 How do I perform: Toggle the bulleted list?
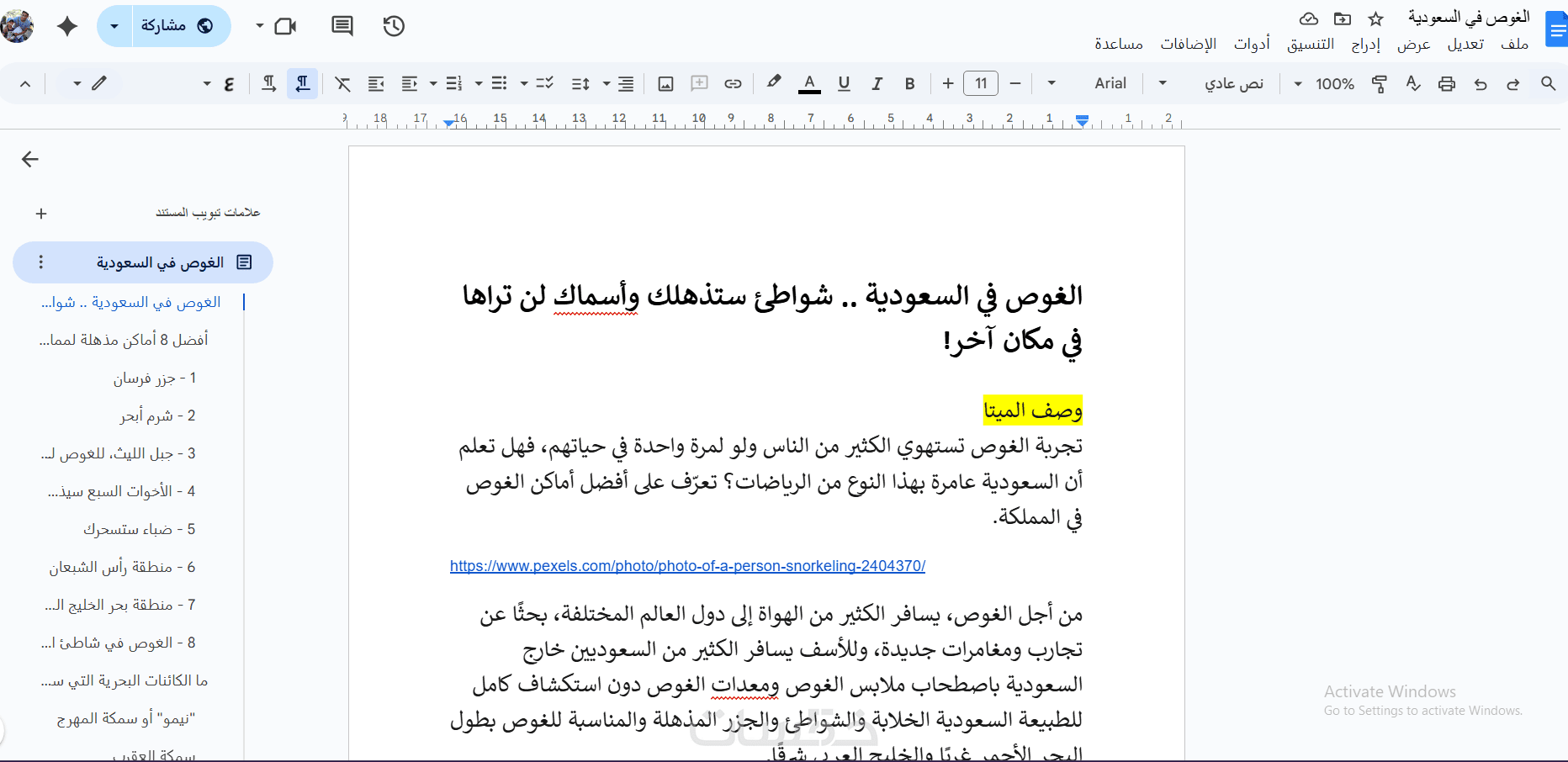tap(499, 83)
